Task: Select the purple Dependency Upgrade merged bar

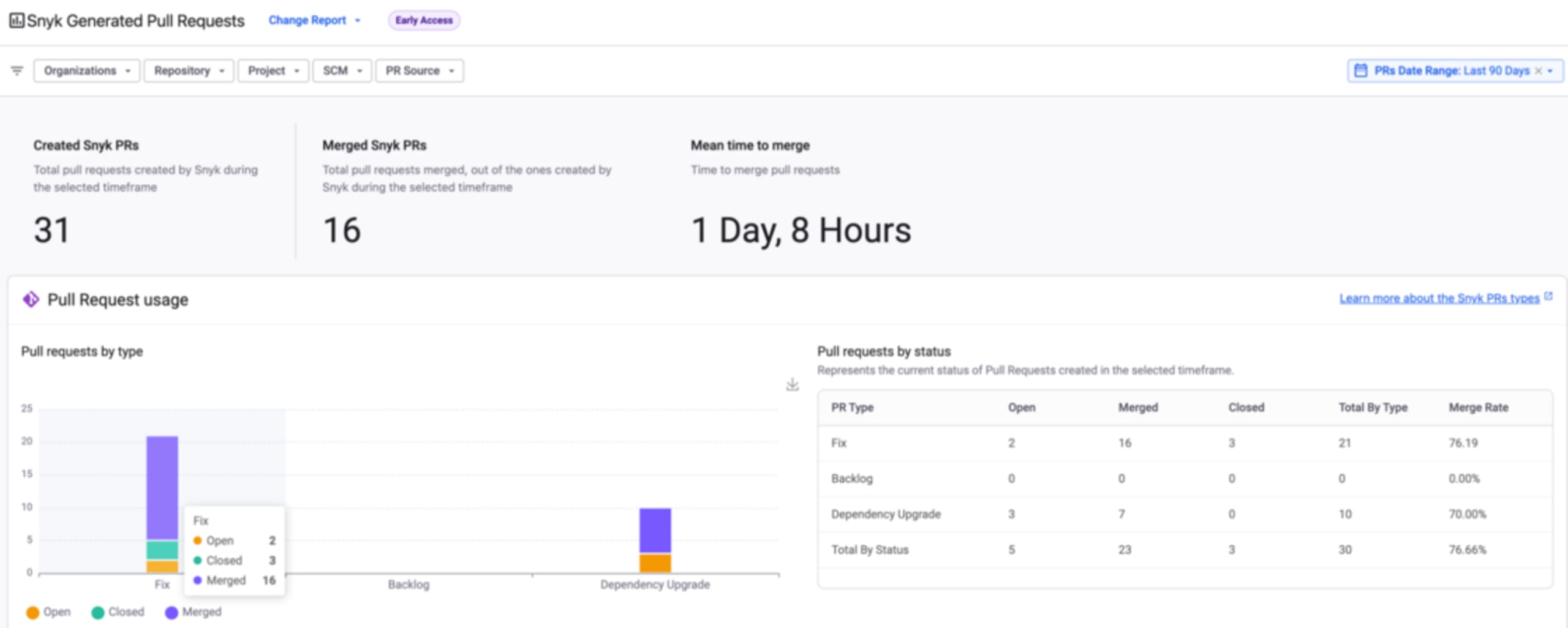Action: pos(655,531)
